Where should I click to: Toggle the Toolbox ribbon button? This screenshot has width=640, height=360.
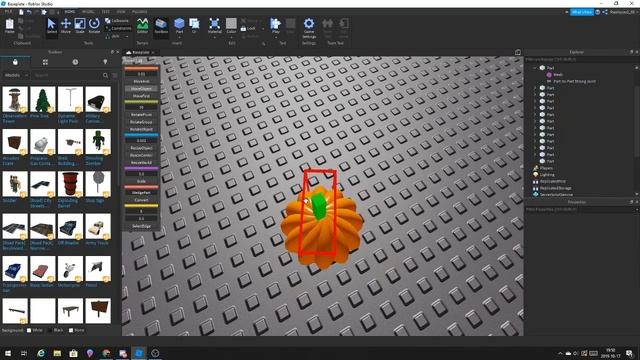pyautogui.click(x=161, y=26)
